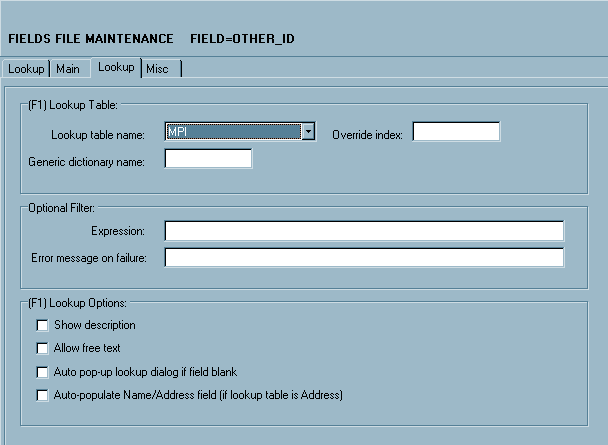Focus the Override index input box
608x445 pixels.
pyautogui.click(x=456, y=132)
